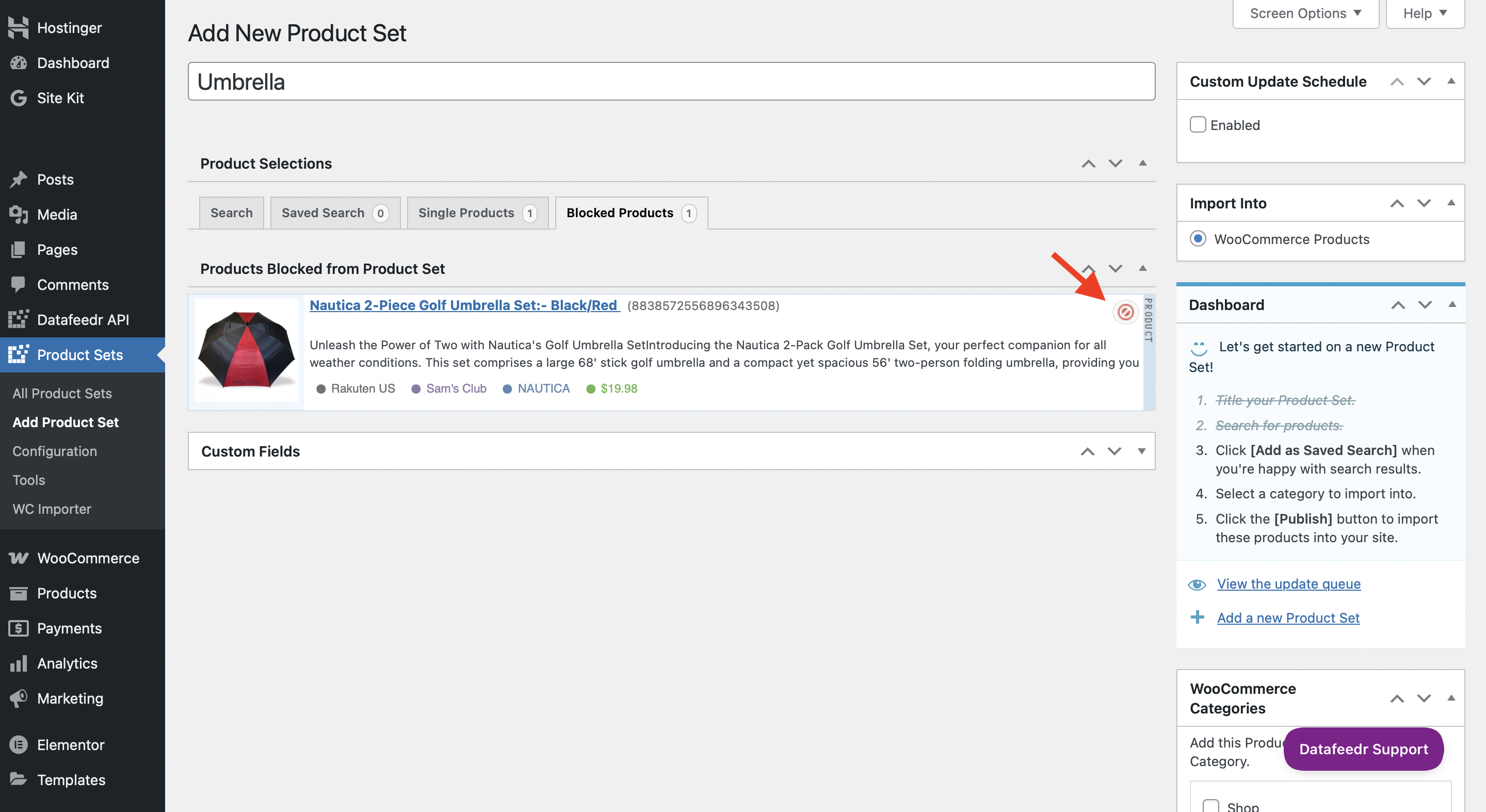Unblock the Nautica umbrella product via red icon

pyautogui.click(x=1125, y=312)
